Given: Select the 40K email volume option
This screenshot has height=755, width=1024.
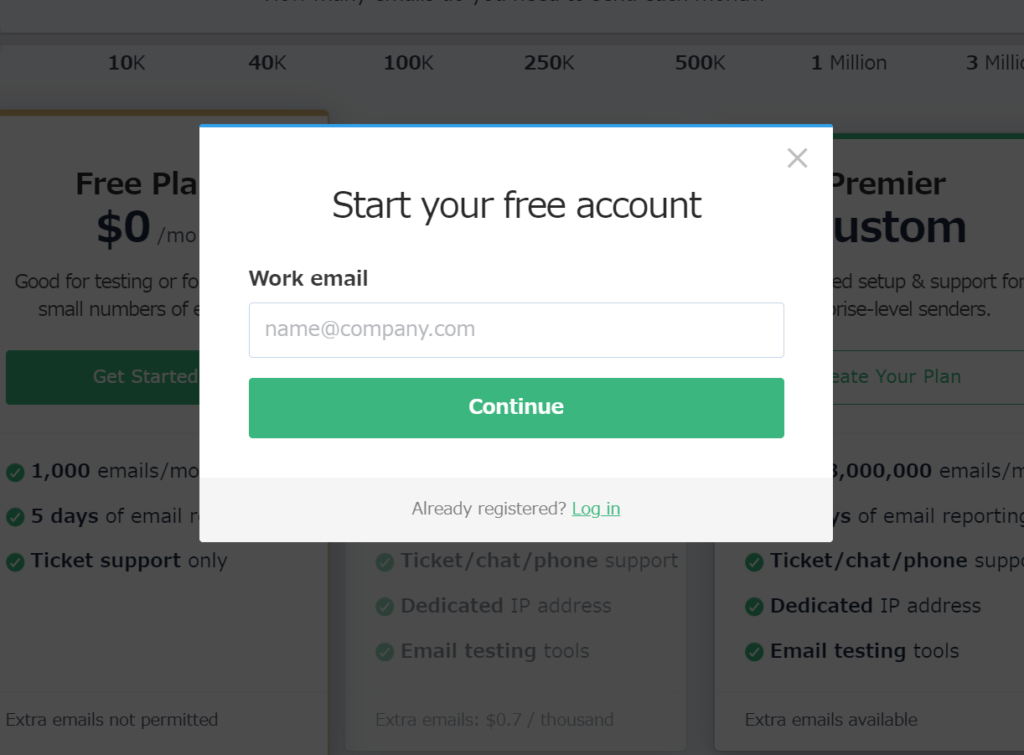Looking at the screenshot, I should pyautogui.click(x=267, y=63).
